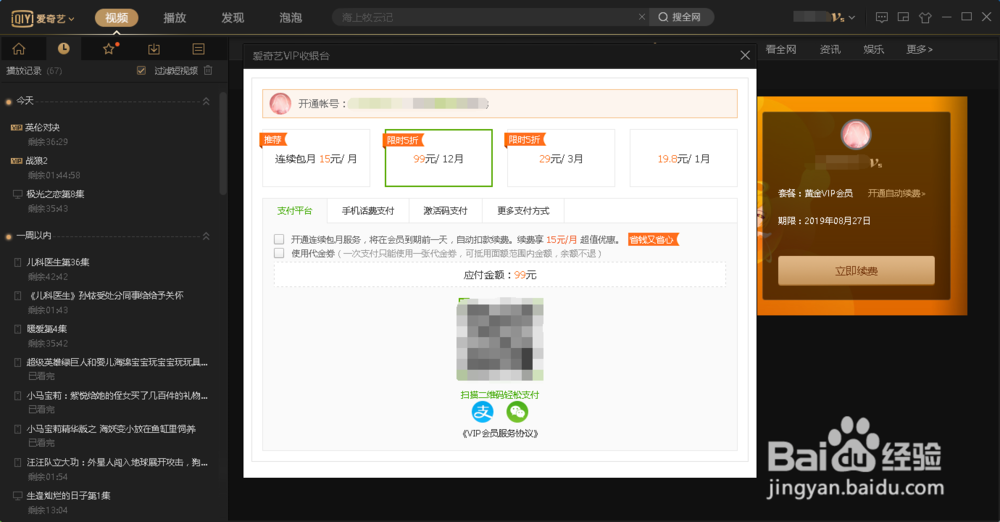Open the home icon in sidebar
Image resolution: width=1000 pixels, height=522 pixels.
pyautogui.click(x=19, y=49)
